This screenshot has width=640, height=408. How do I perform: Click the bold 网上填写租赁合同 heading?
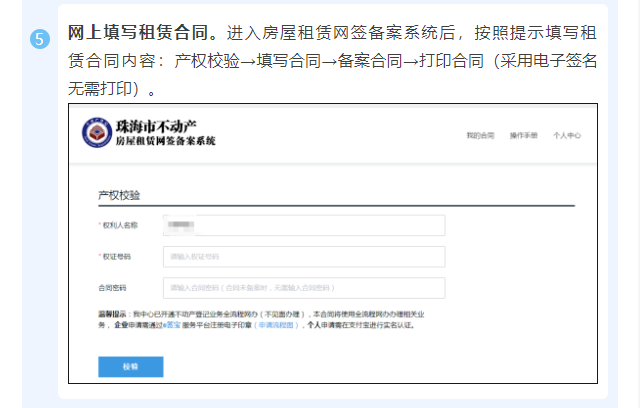pos(144,34)
